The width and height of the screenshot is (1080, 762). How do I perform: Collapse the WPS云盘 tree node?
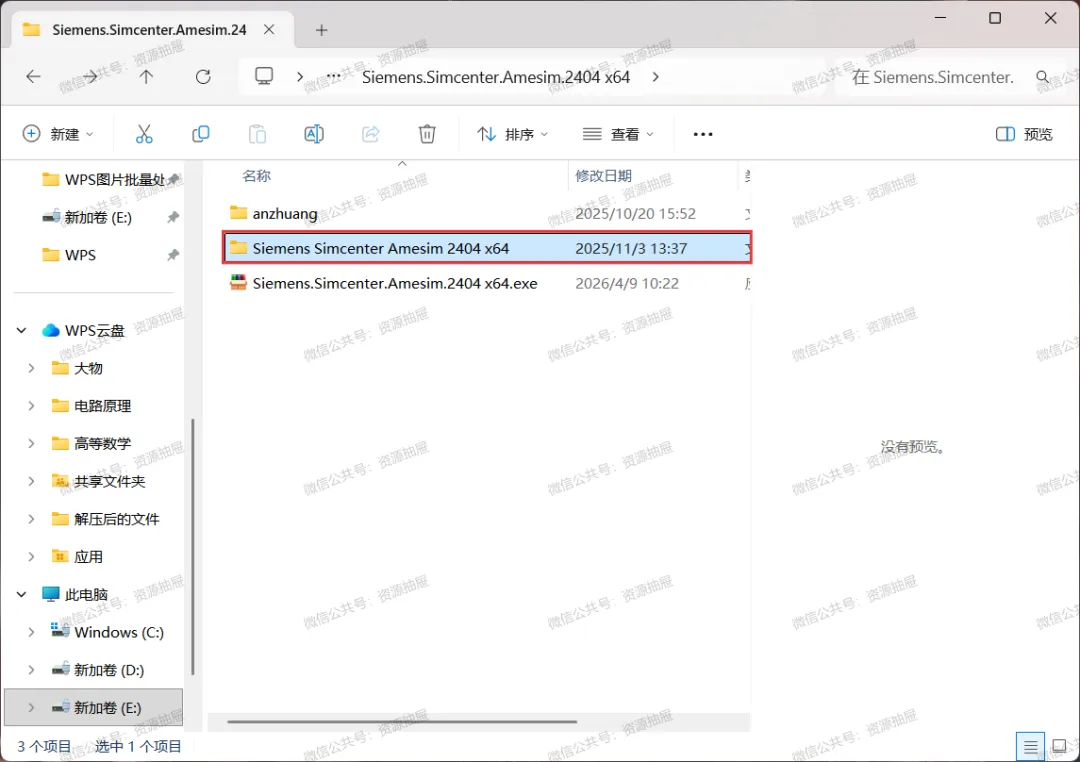21,331
